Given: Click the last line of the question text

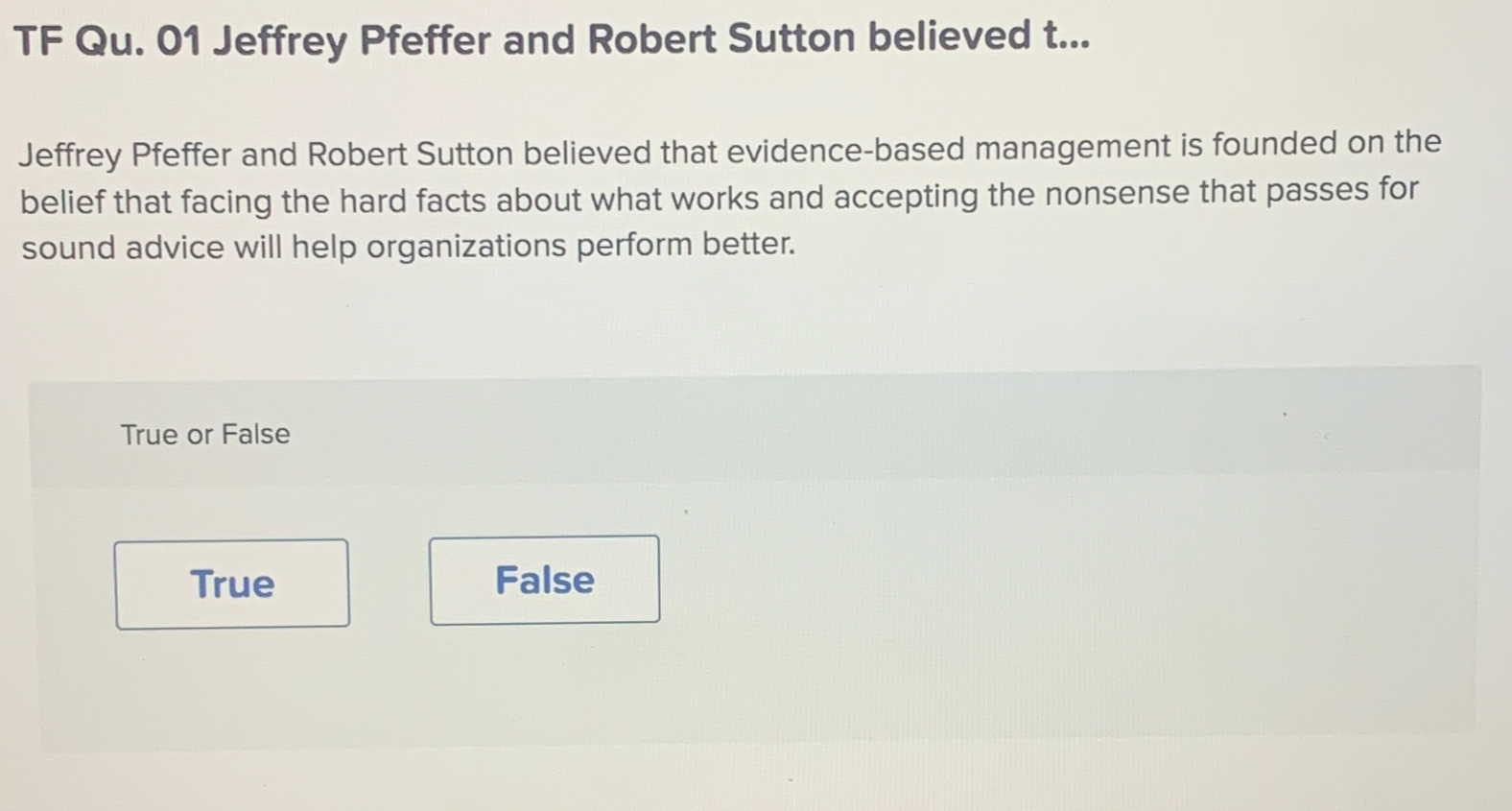Looking at the screenshot, I should (x=408, y=246).
